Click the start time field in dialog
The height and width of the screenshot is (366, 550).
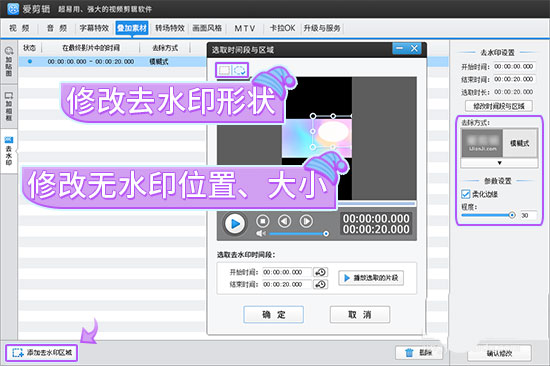click(287, 272)
